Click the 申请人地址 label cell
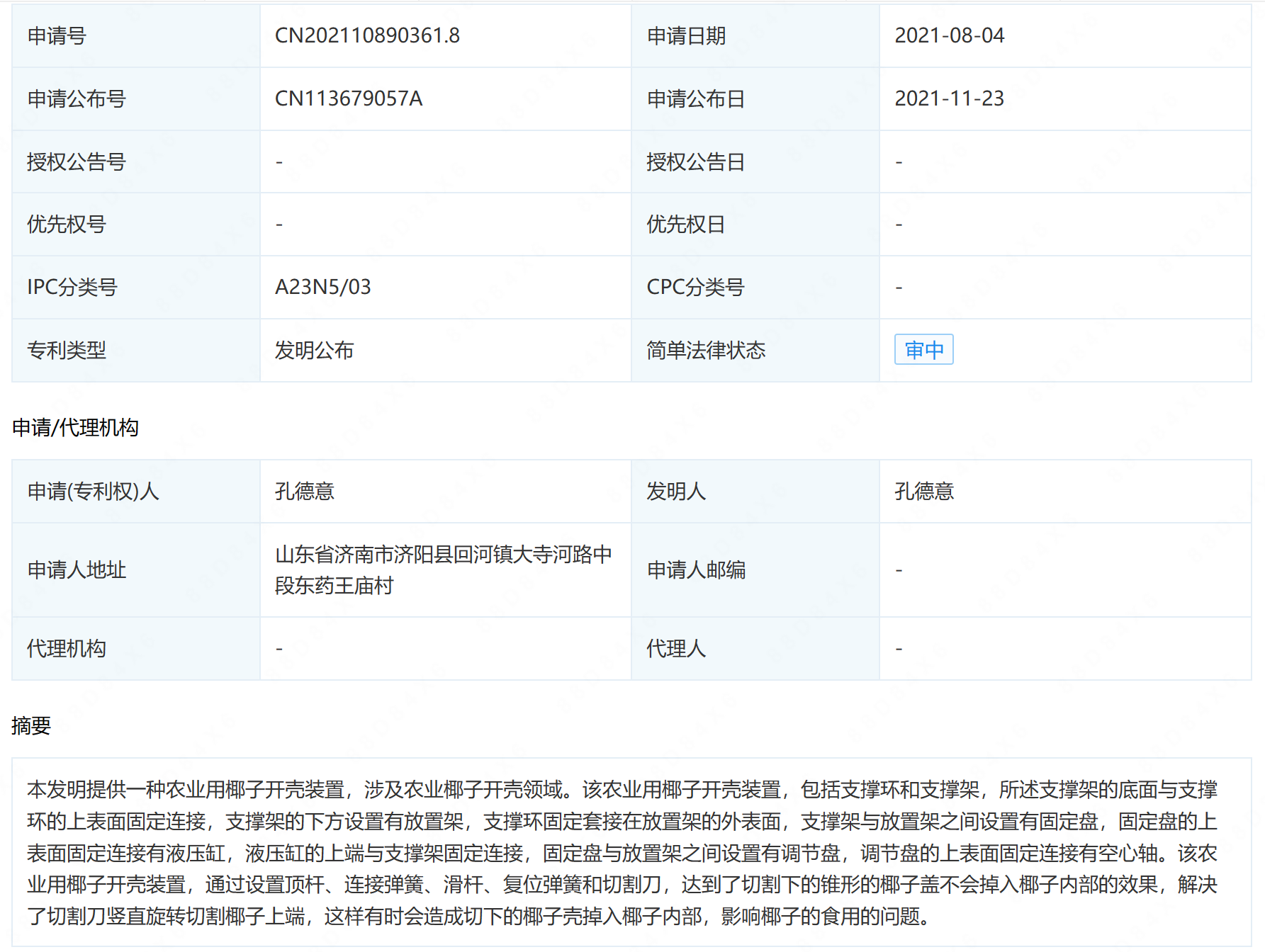Screen dimensions: 1265x952 (136, 569)
